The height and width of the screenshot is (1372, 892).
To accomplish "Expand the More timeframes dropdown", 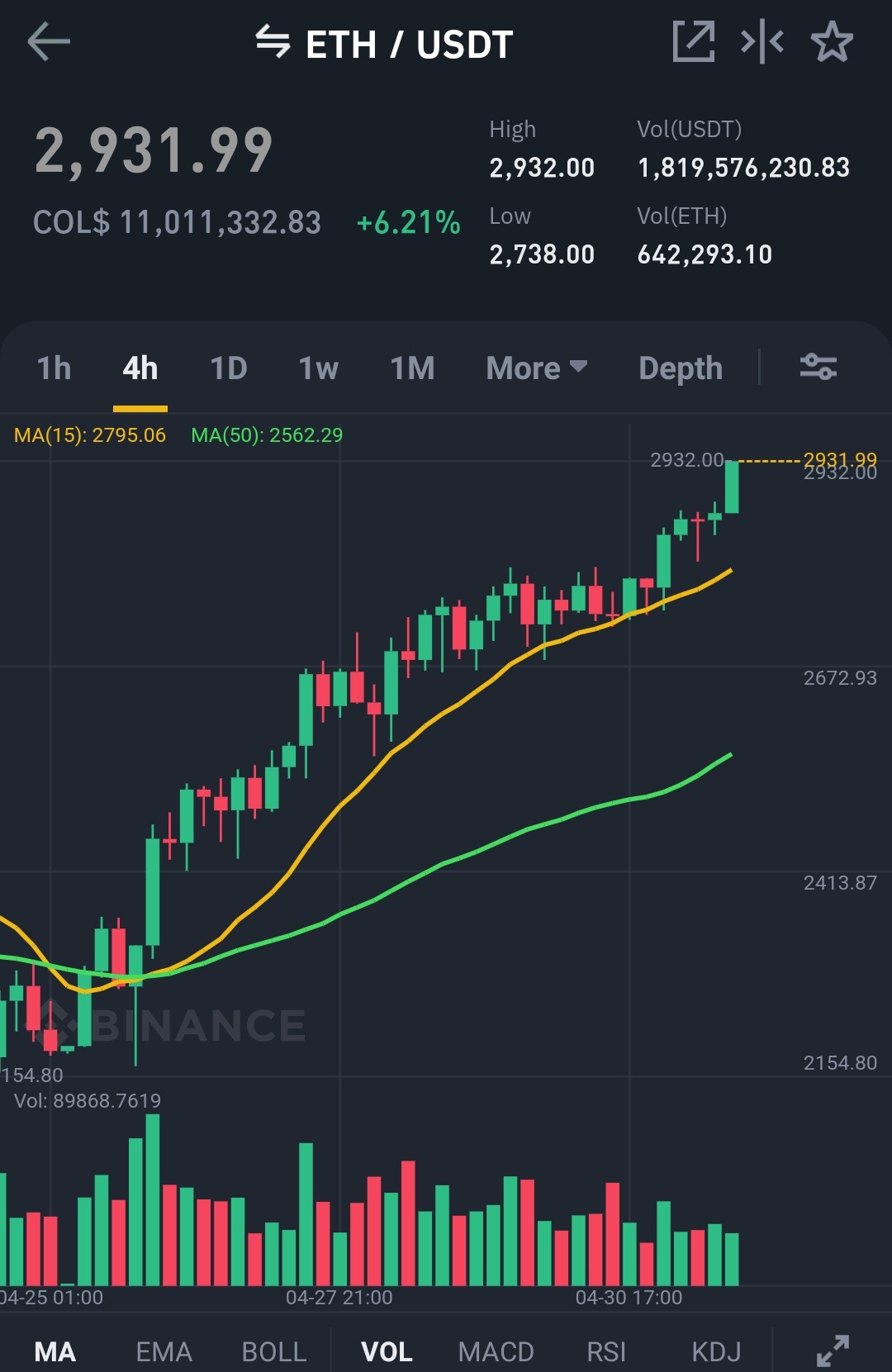I will pyautogui.click(x=537, y=368).
